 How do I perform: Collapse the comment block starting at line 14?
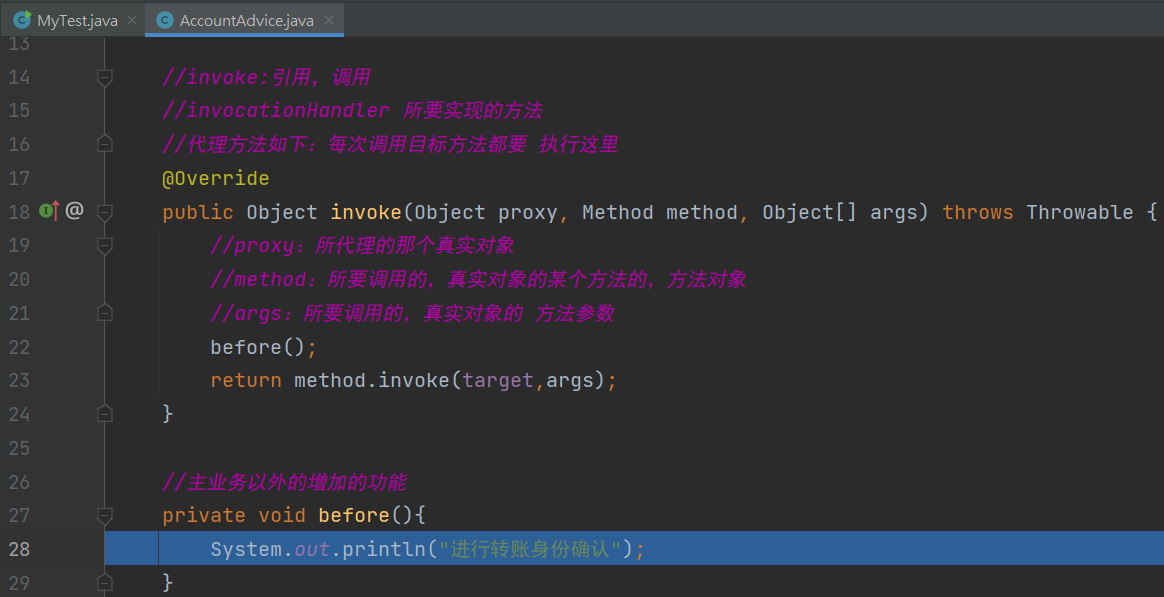pos(104,77)
